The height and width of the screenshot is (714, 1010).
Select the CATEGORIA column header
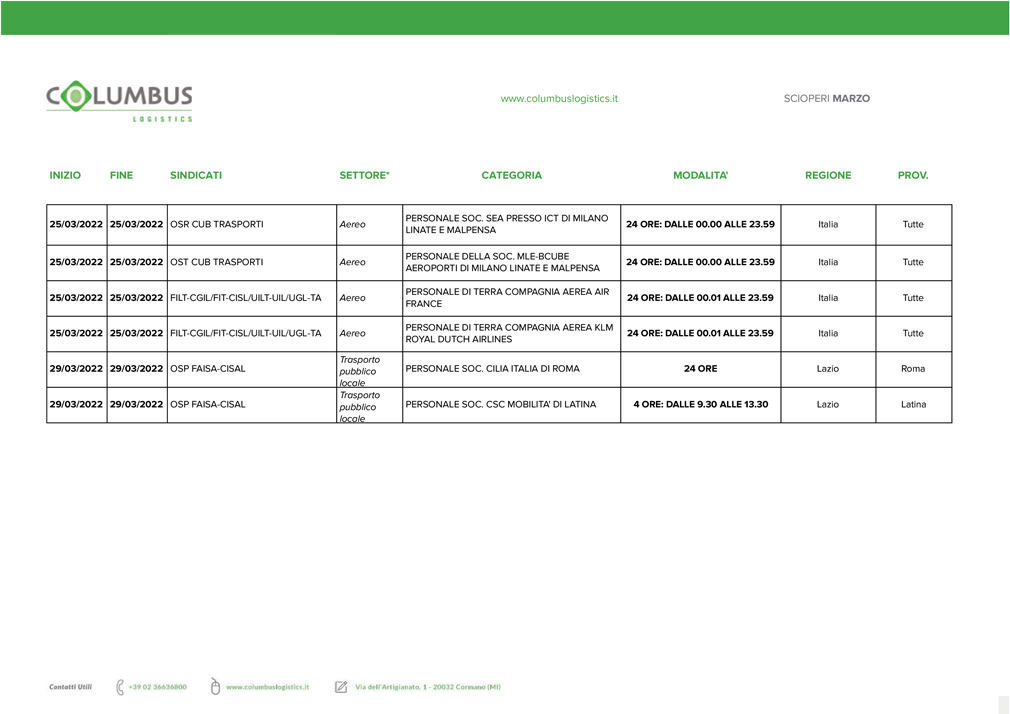tap(511, 175)
